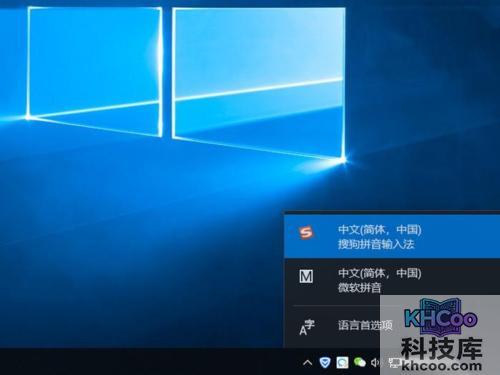Click the A字 language preferences icon
Viewport: 500px width, 375px height.
tap(307, 327)
